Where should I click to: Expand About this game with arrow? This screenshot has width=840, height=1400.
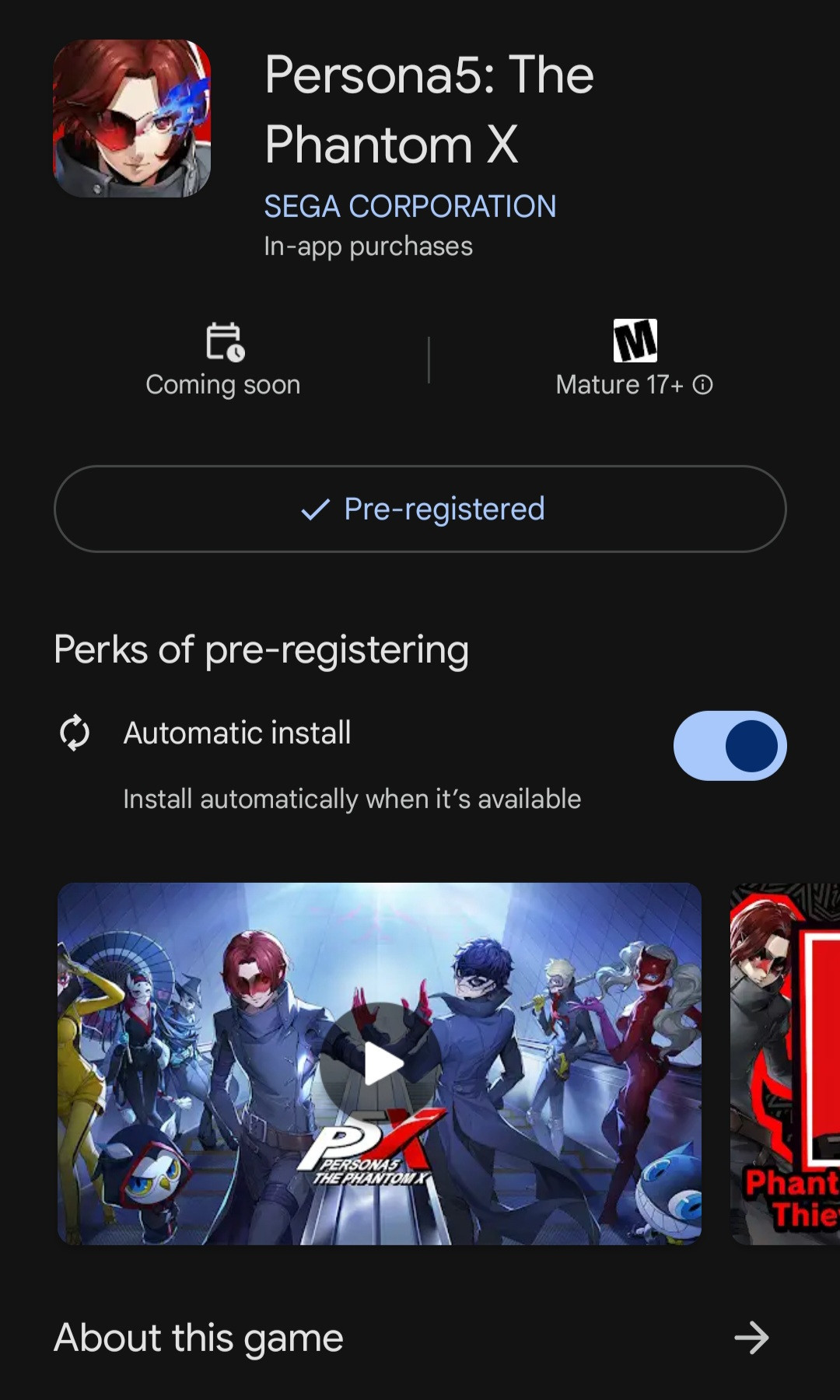pos(751,1338)
